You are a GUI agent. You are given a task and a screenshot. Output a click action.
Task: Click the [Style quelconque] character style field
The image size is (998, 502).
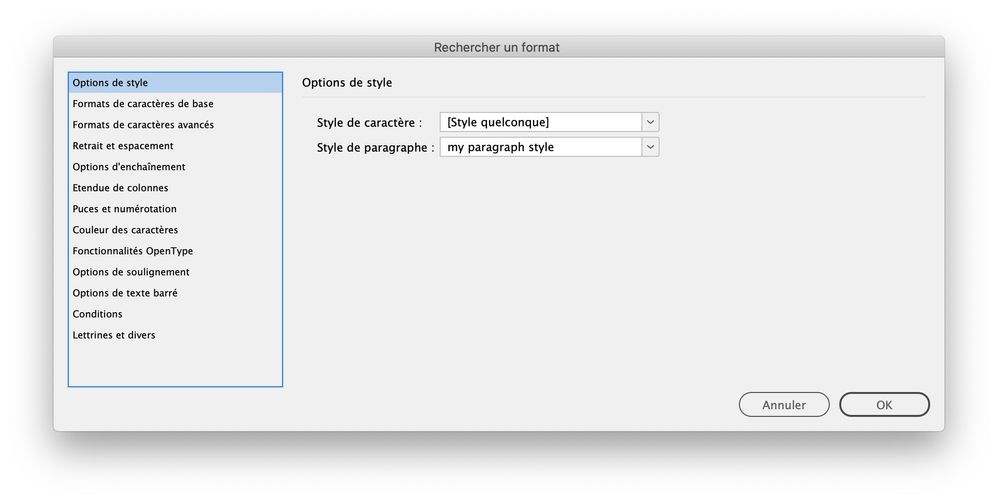pos(540,122)
